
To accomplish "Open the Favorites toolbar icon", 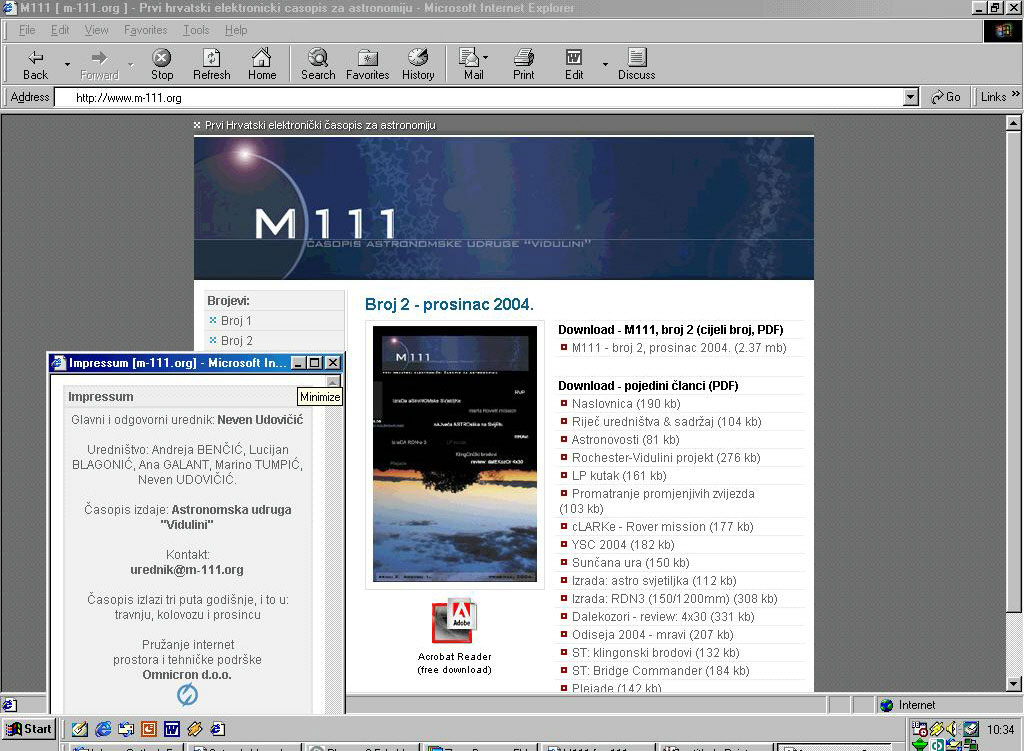I will click(x=367, y=64).
